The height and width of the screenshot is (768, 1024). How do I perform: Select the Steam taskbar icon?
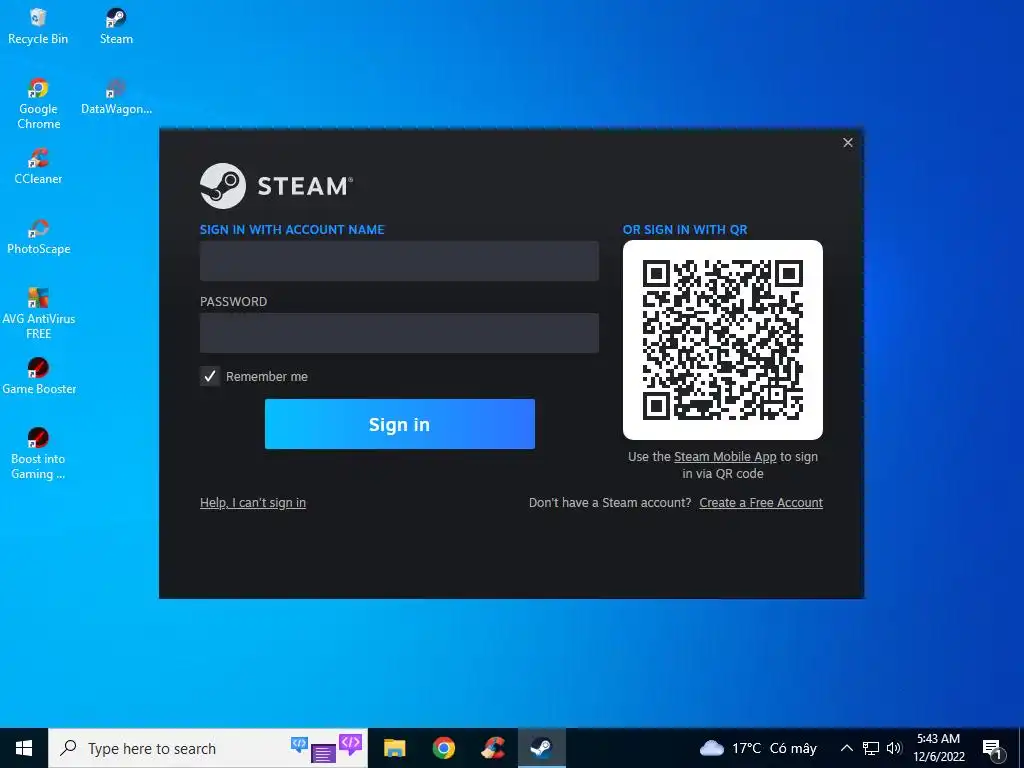[x=541, y=748]
